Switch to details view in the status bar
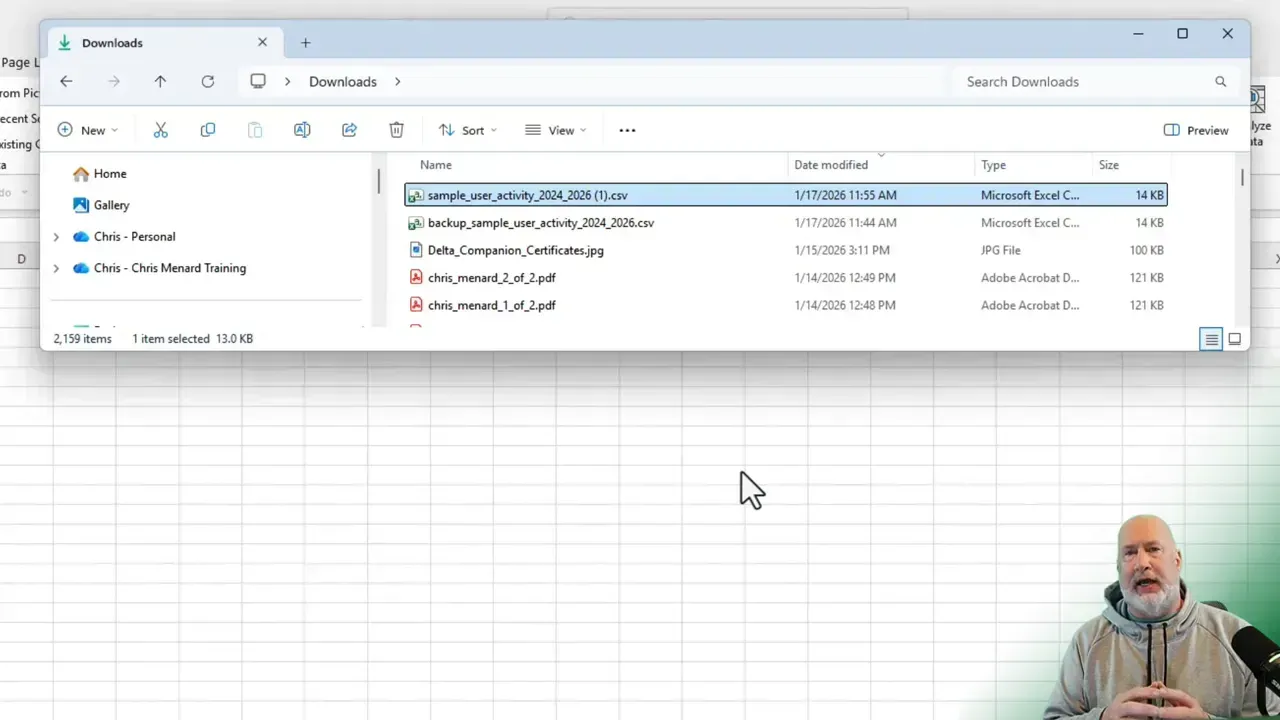1280x720 pixels. tap(1211, 338)
